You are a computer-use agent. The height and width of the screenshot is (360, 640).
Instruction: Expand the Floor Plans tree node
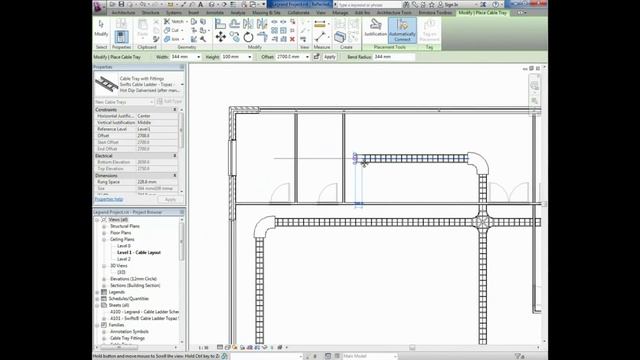(x=104, y=233)
